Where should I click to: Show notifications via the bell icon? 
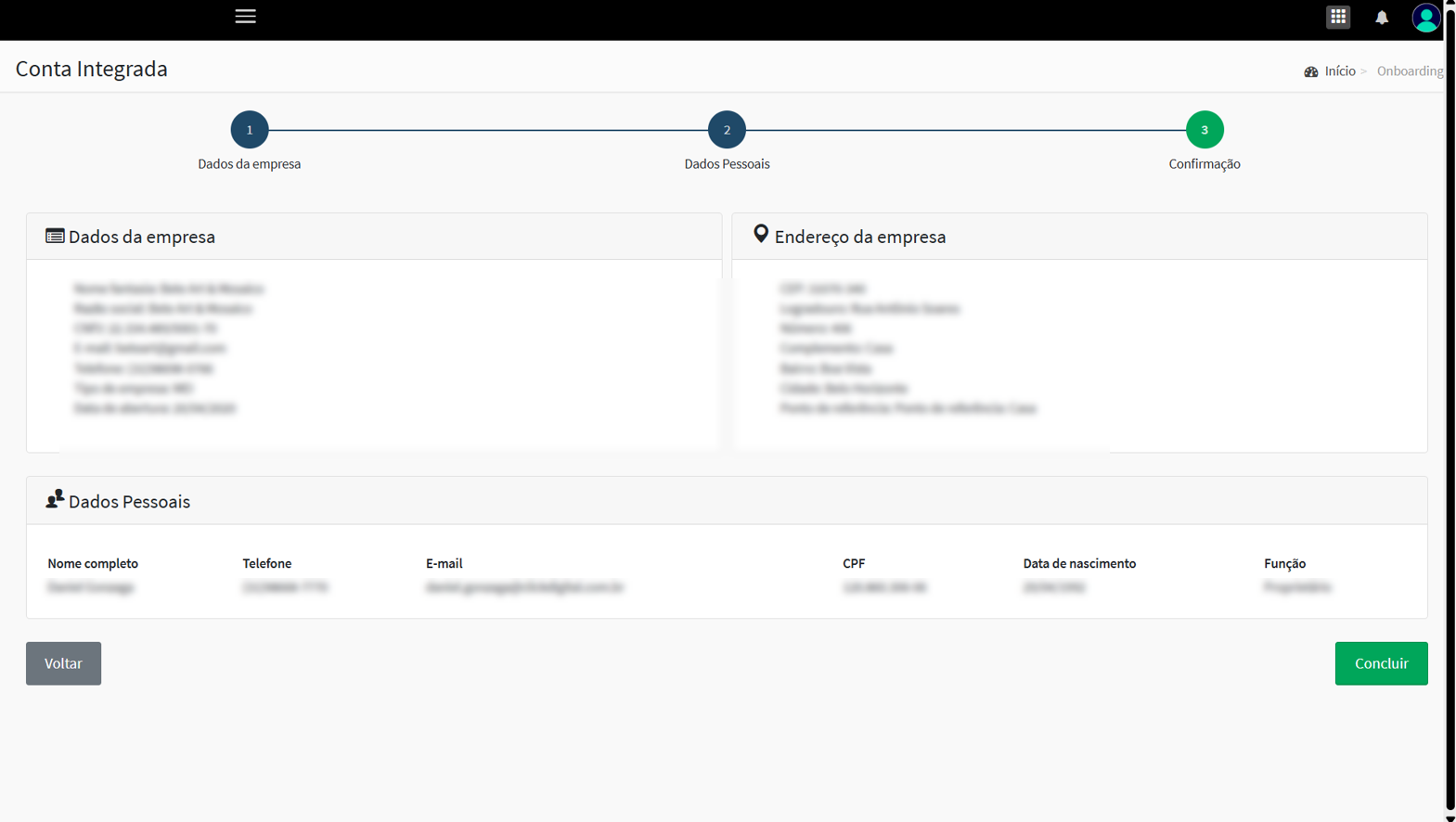(x=1381, y=18)
